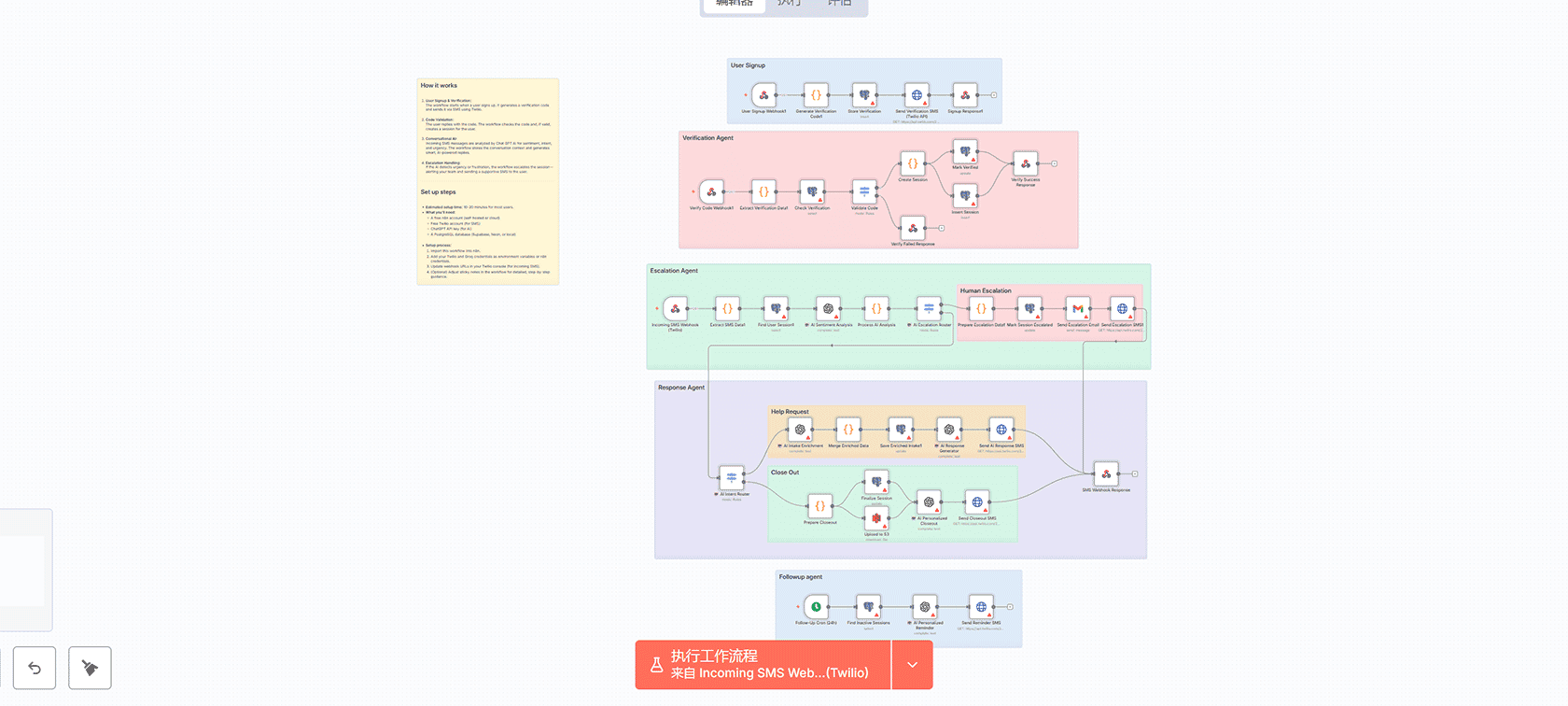This screenshot has width=1568, height=706.
Task: Open the AI Intent Router node
Action: pyautogui.click(x=732, y=477)
